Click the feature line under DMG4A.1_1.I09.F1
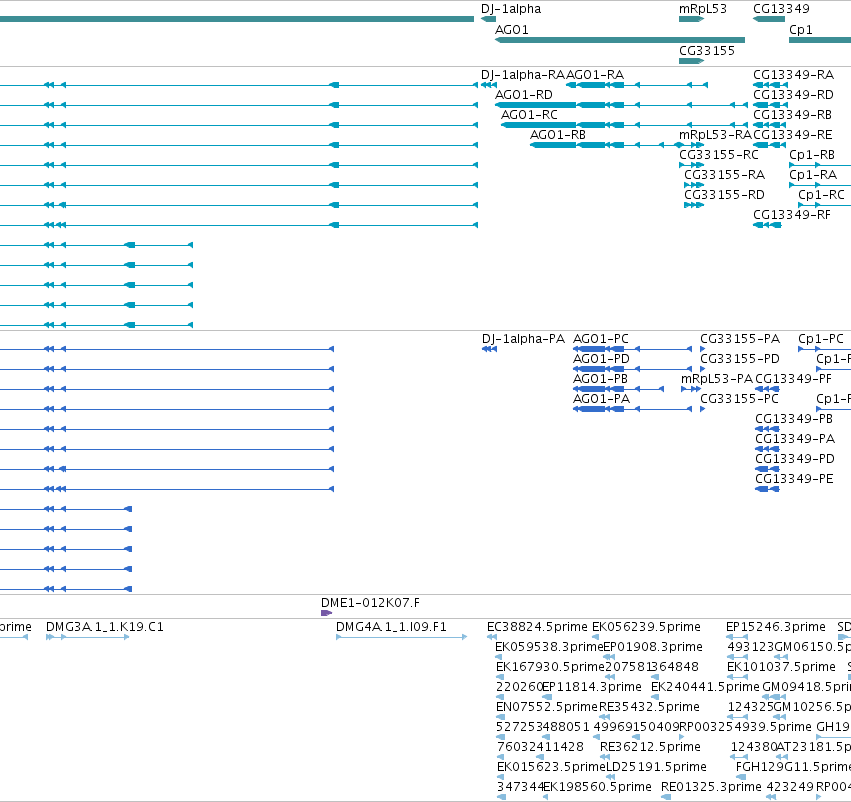Viewport: 851px width, 802px height. [x=402, y=637]
